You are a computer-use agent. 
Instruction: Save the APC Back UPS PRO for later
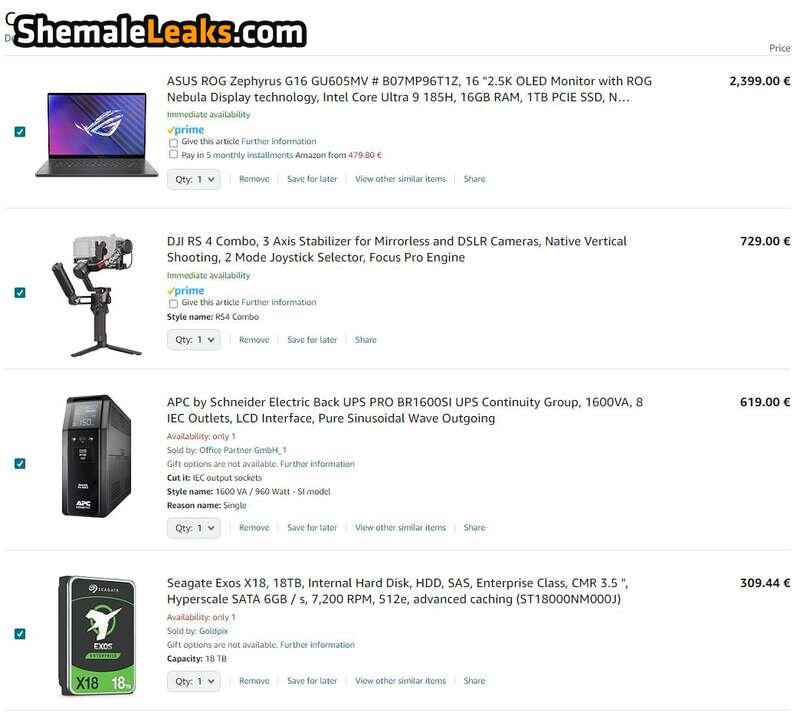(312, 528)
